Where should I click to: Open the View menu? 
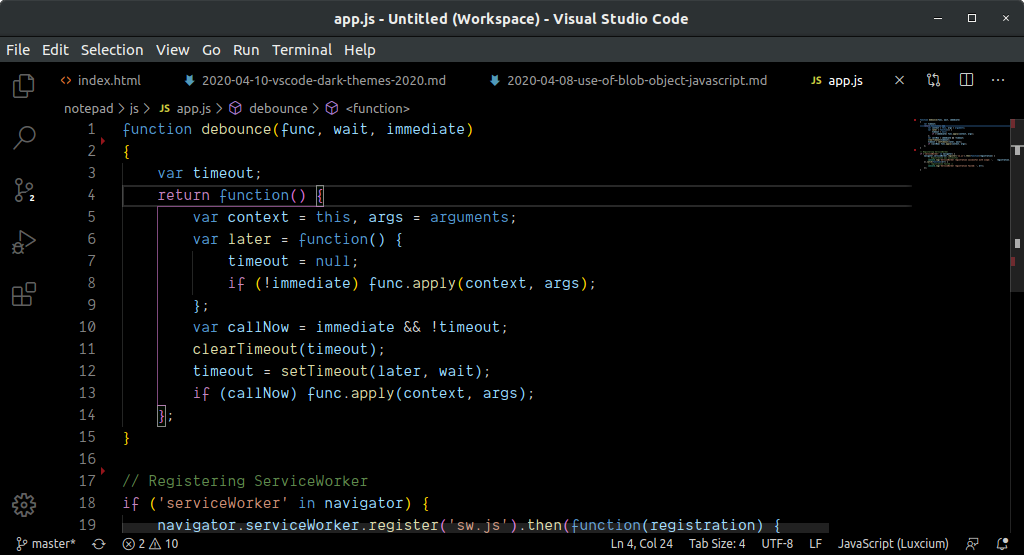172,50
